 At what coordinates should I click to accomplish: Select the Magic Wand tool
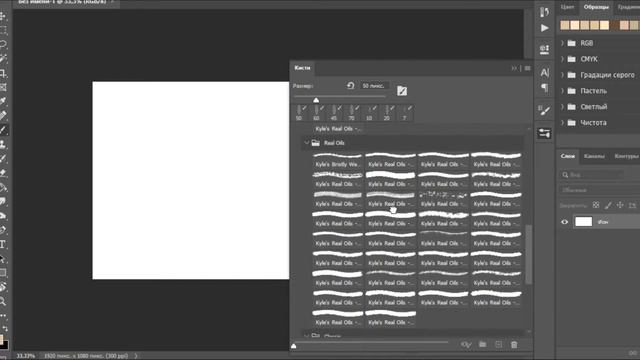point(3,58)
